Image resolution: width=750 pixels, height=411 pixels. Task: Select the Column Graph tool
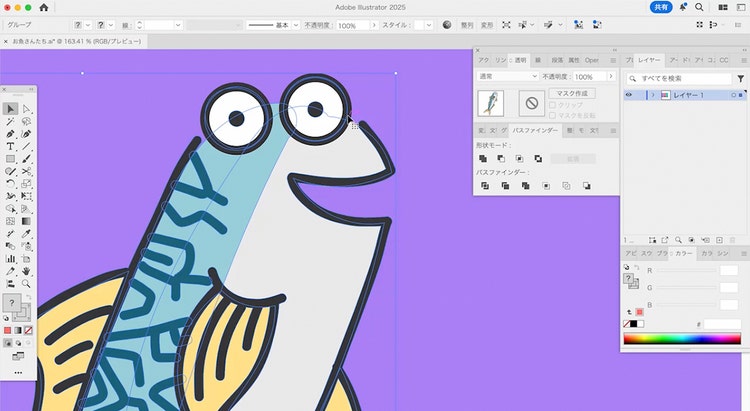[x=10, y=259]
